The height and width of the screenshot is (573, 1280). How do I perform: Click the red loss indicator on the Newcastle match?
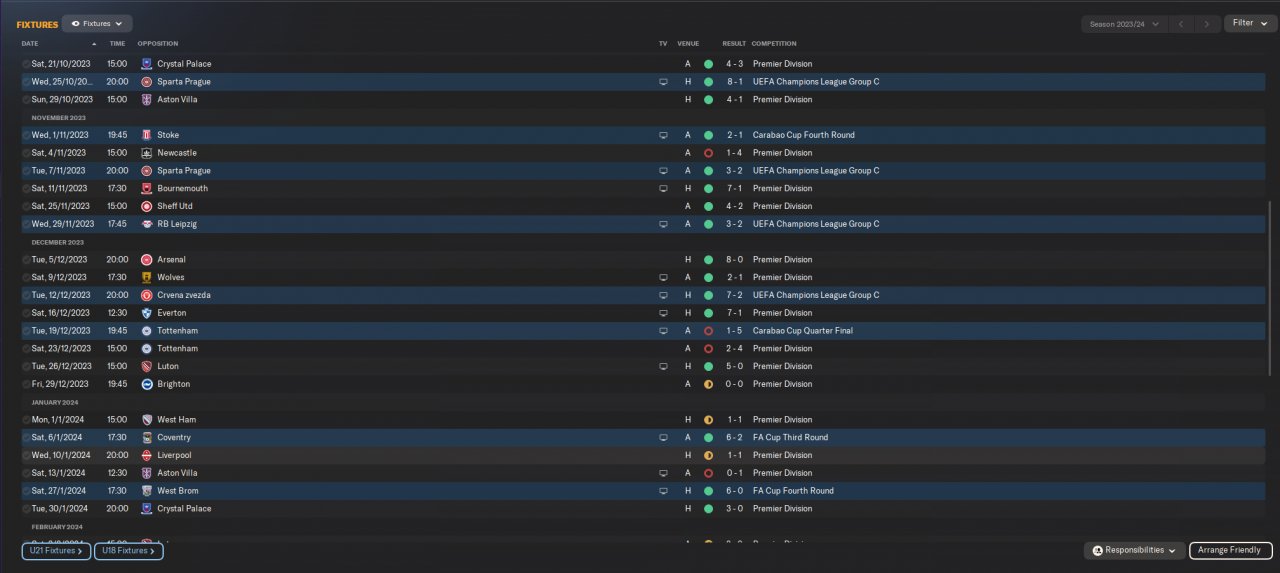[708, 153]
